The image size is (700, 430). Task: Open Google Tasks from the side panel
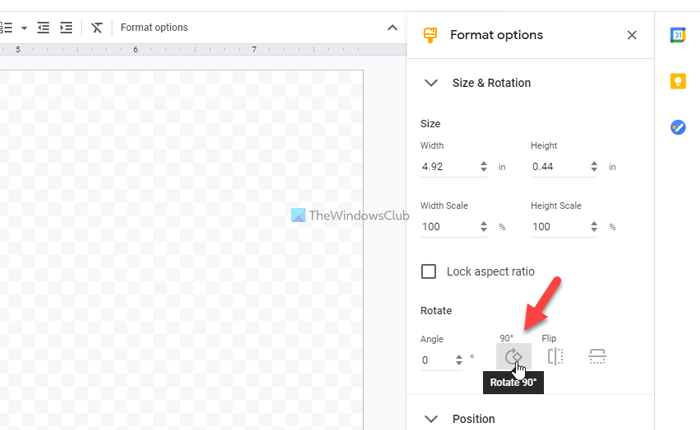pos(678,127)
